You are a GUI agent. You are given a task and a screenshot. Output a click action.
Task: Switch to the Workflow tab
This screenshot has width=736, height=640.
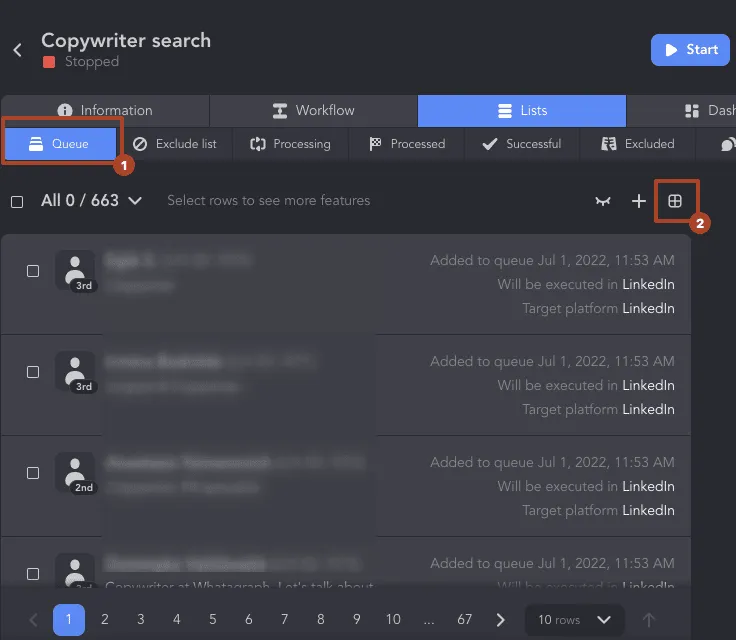[x=314, y=111]
